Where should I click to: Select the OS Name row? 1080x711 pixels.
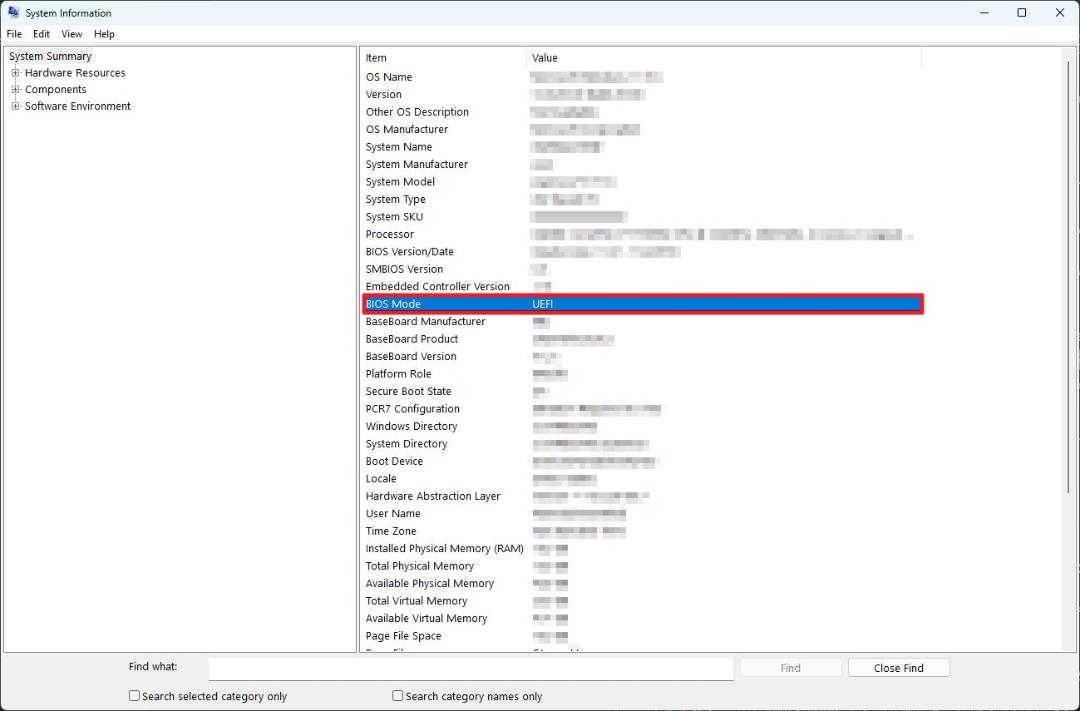(642, 77)
